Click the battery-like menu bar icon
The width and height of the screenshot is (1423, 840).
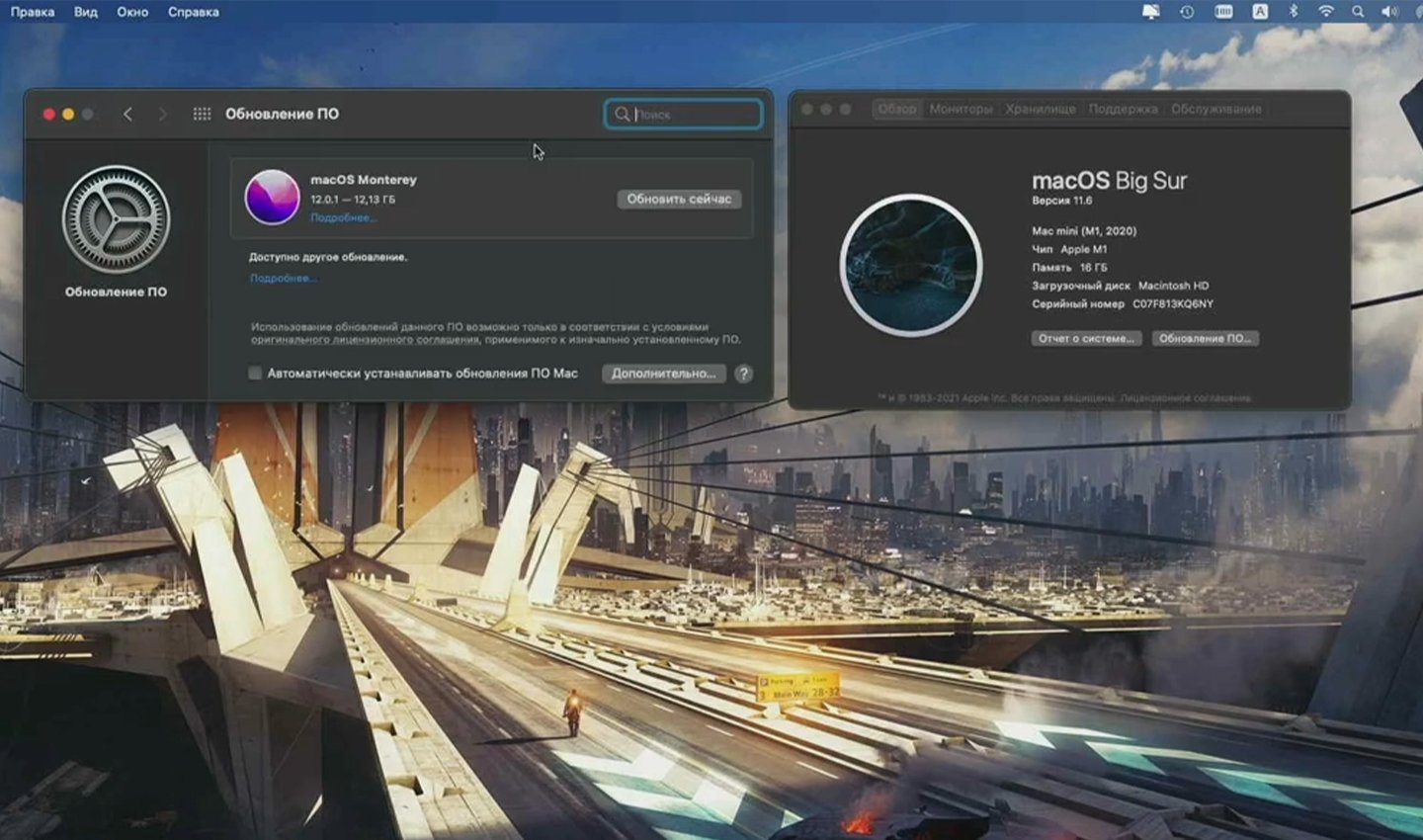[1223, 12]
